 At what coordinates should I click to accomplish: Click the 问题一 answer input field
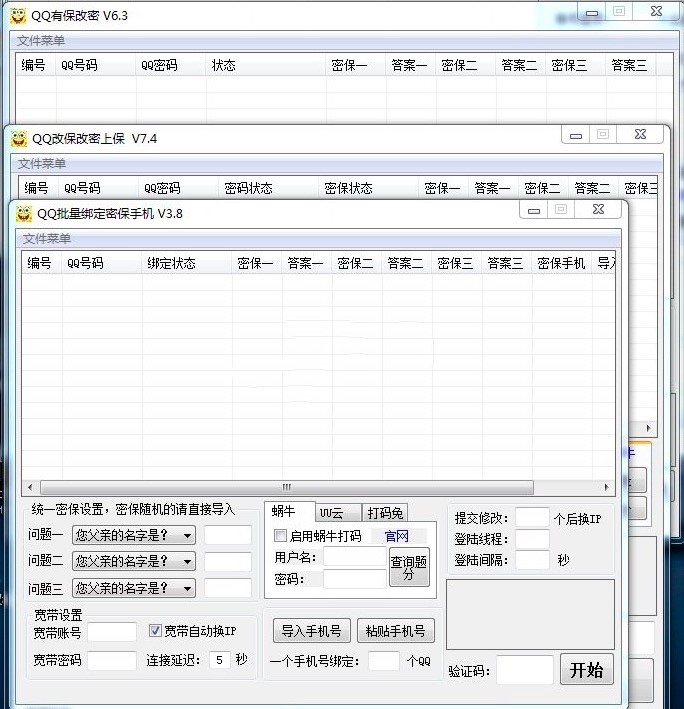tap(228, 535)
